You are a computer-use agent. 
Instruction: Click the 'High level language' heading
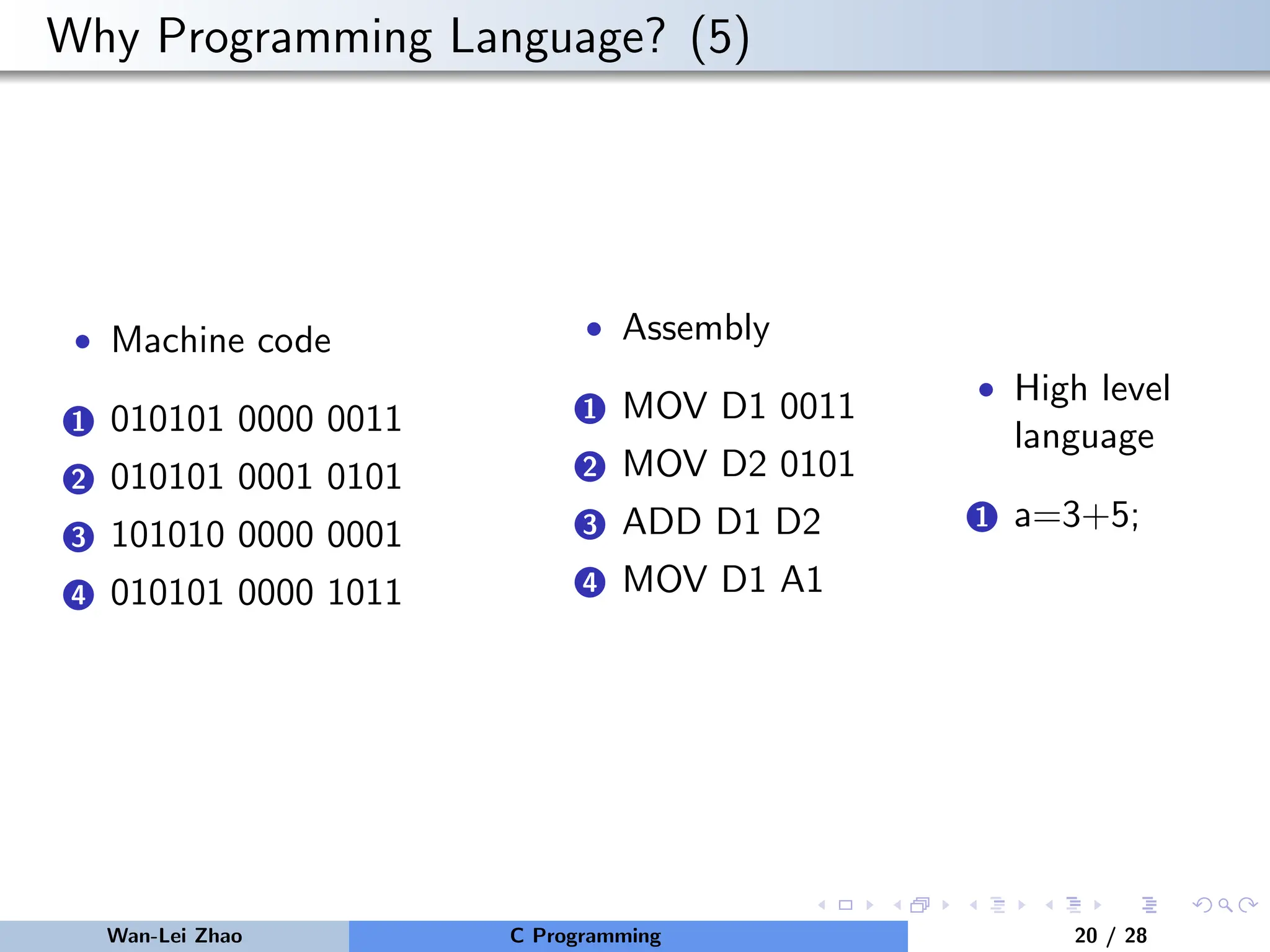click(1092, 412)
